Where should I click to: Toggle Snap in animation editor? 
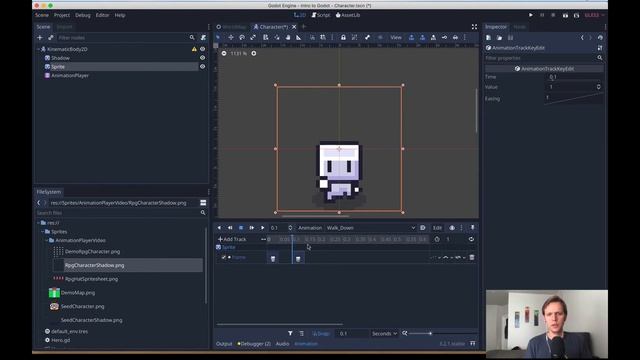click(x=321, y=333)
